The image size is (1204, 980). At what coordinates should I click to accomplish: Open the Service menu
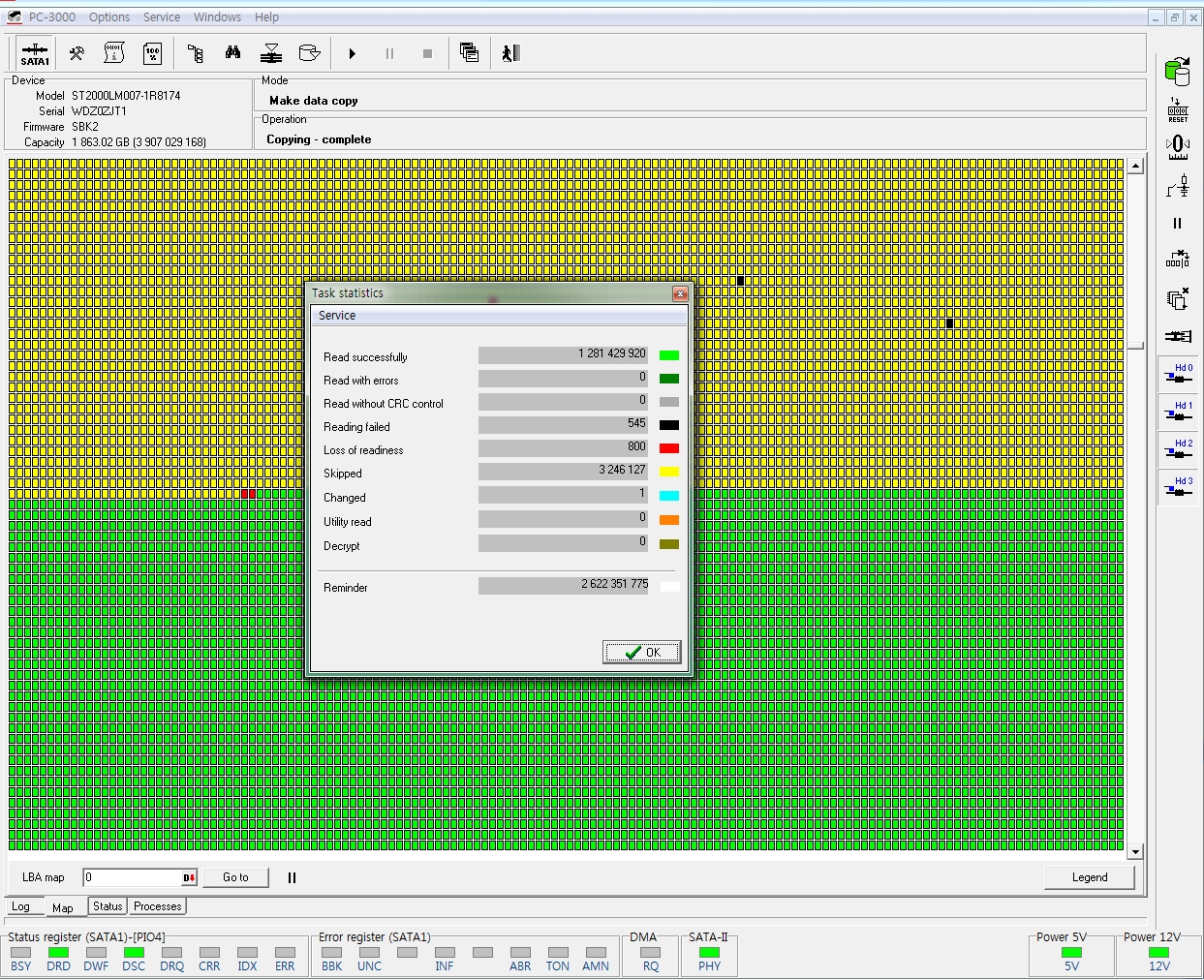click(x=162, y=17)
